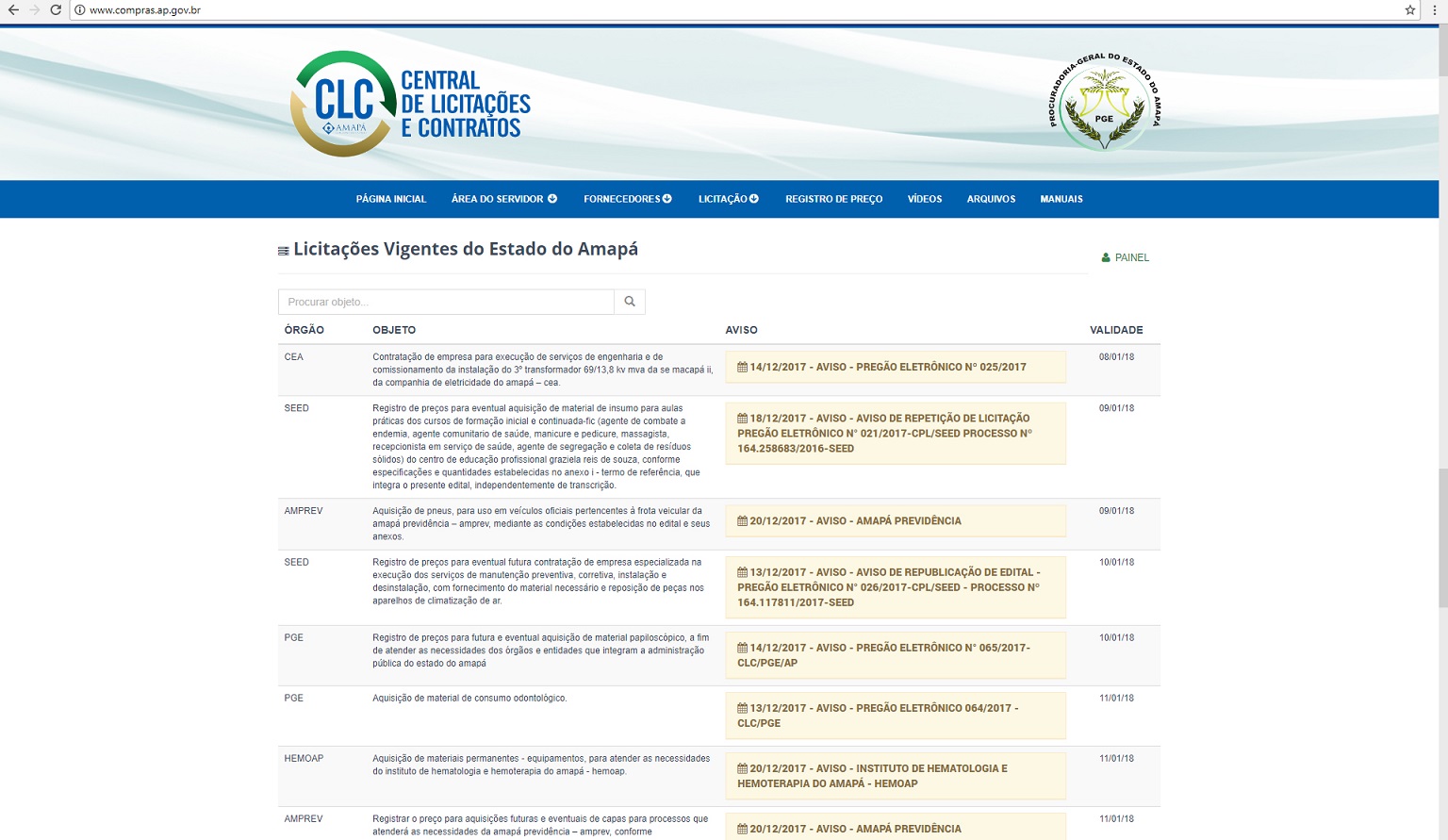Click the Licitações Vigentes do Estado do Amapá heading
Image resolution: width=1448 pixels, height=840 pixels.
click(x=466, y=249)
